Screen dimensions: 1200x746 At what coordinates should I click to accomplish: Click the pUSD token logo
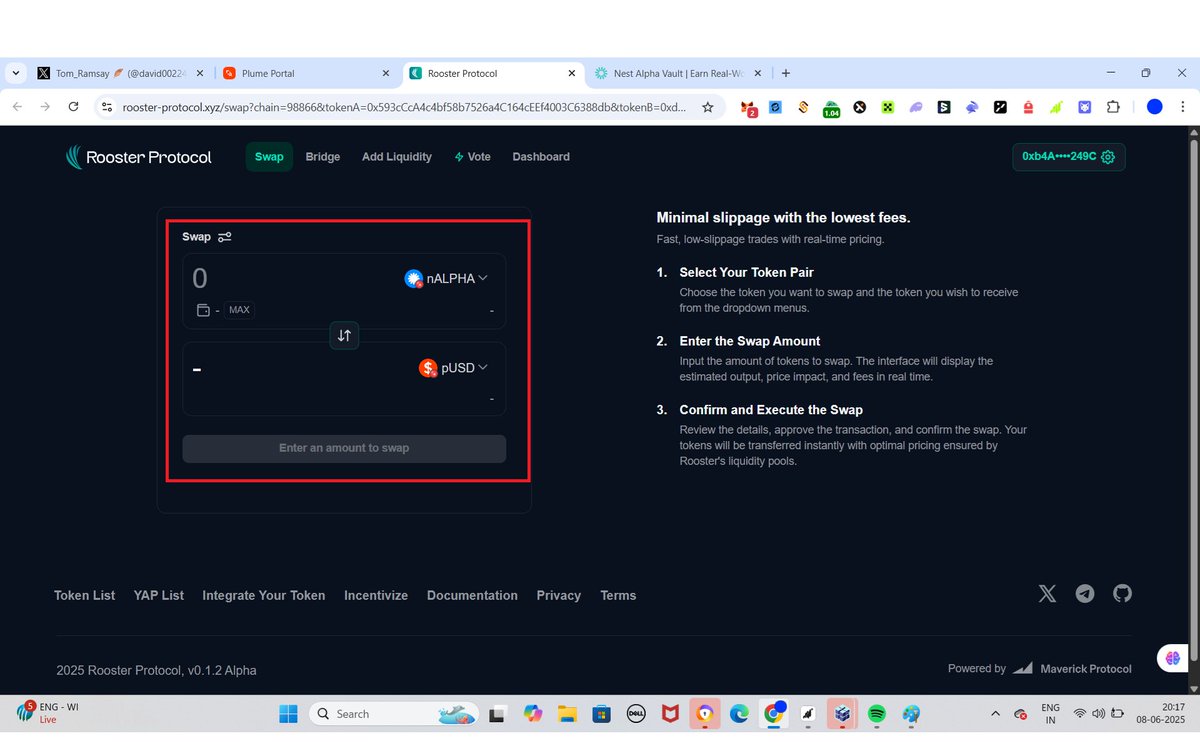tap(428, 367)
